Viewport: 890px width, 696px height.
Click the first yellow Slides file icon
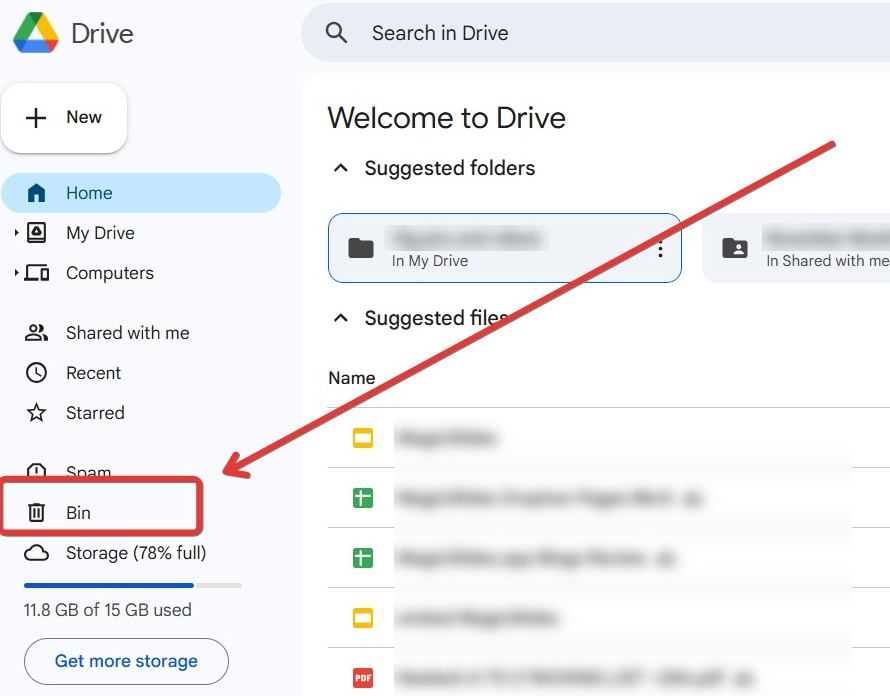363,438
